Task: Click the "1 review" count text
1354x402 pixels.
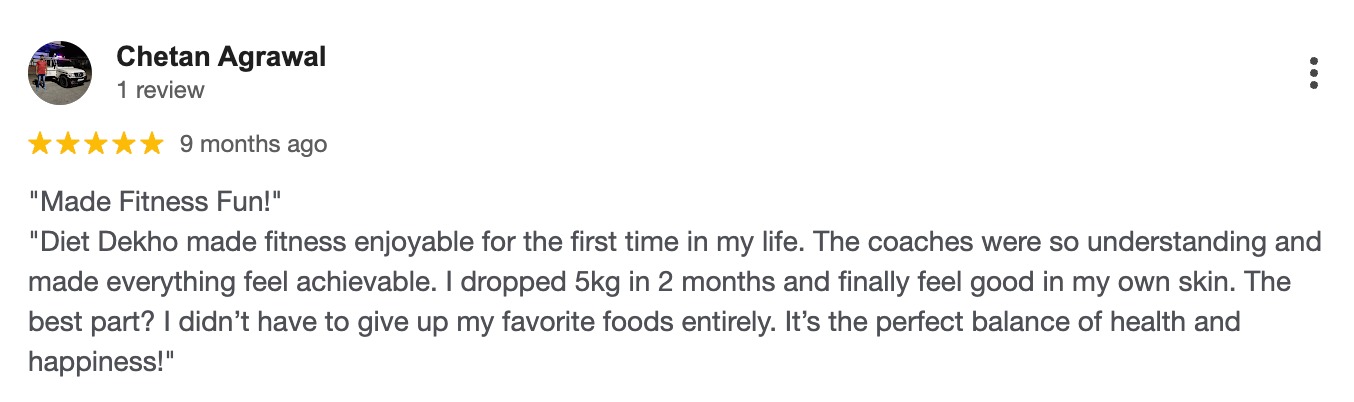Action: tap(160, 90)
